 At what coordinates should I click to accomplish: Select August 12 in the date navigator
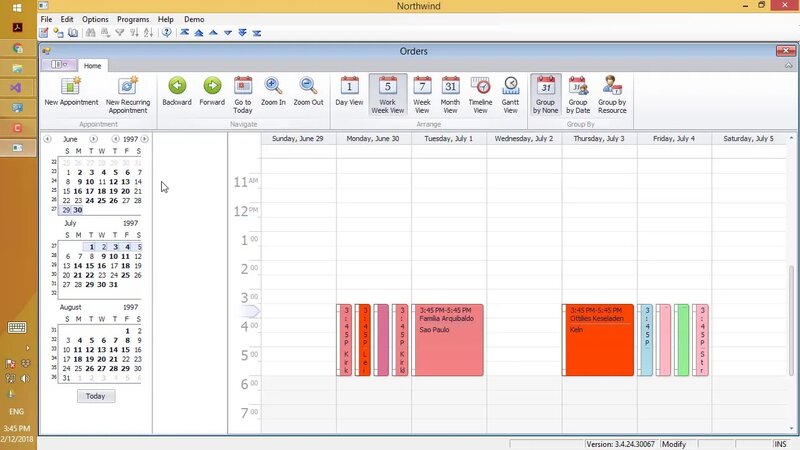tap(90, 350)
